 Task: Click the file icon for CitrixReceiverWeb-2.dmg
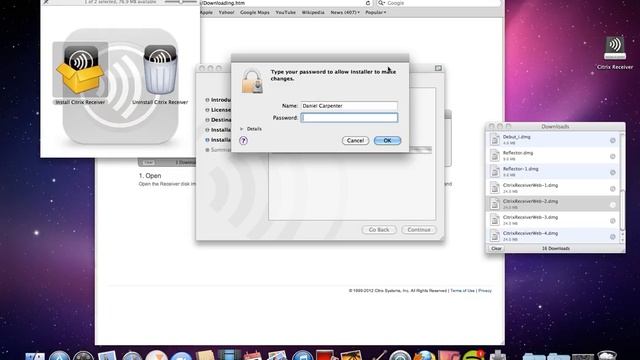pos(495,204)
